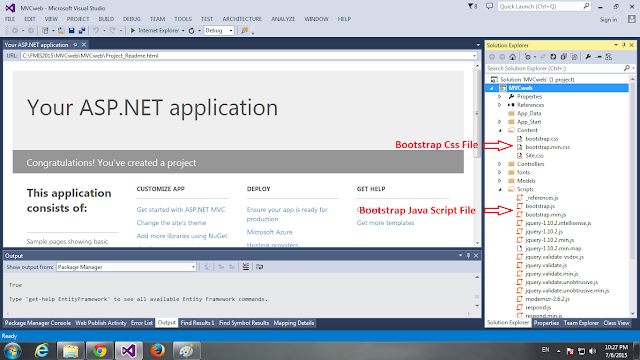Toggle auto-hide pin on Solution Explorer
The width and height of the screenshot is (640, 360).
pyautogui.click(x=624, y=45)
